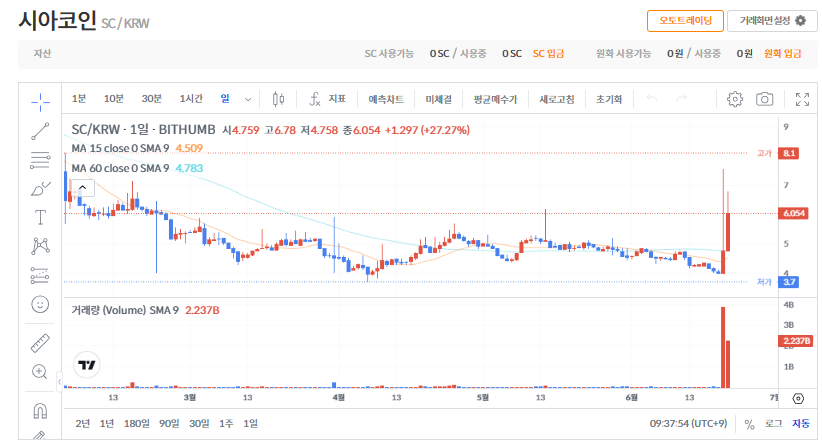822x443 pixels.
Task: Set chart range to 2년
Action: 82,424
